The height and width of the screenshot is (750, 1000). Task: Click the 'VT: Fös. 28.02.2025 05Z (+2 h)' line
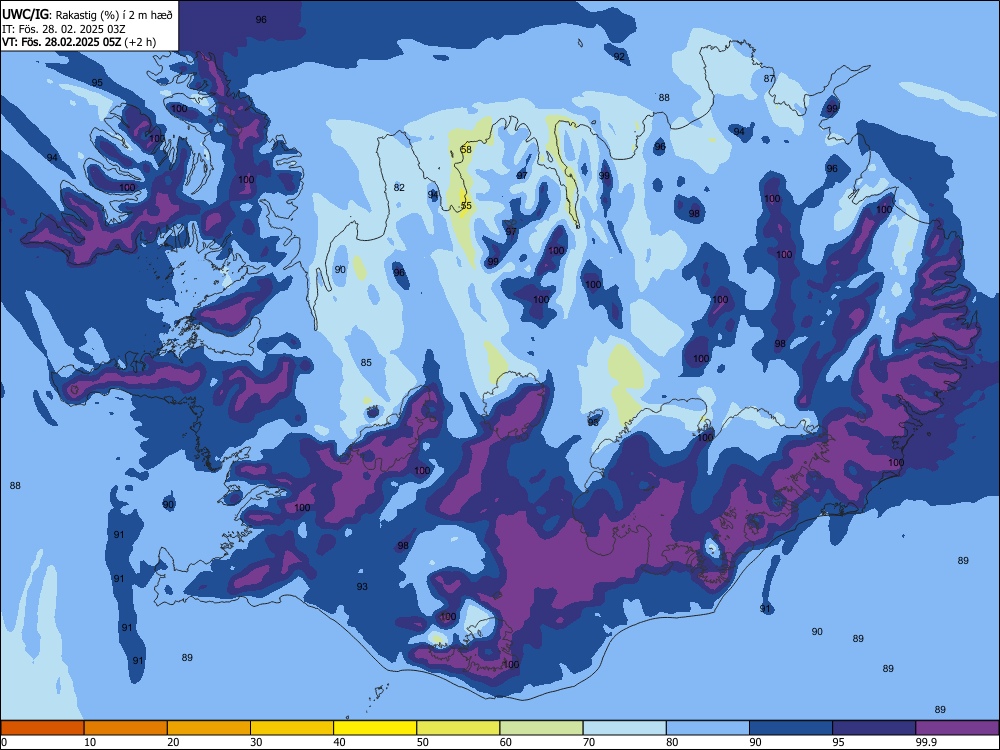tap(79, 42)
